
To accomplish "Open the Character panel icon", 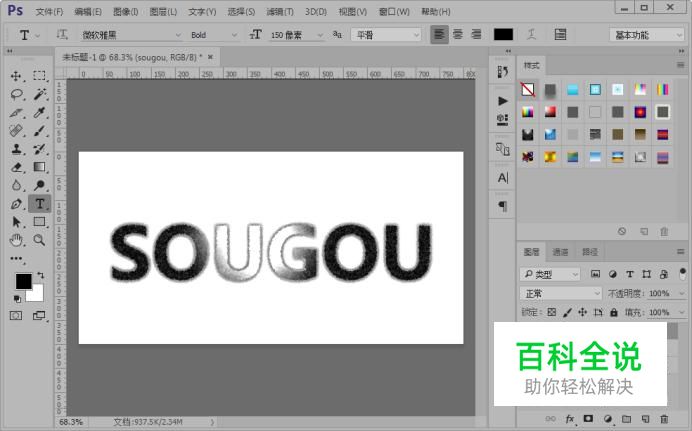I will tap(502, 178).
